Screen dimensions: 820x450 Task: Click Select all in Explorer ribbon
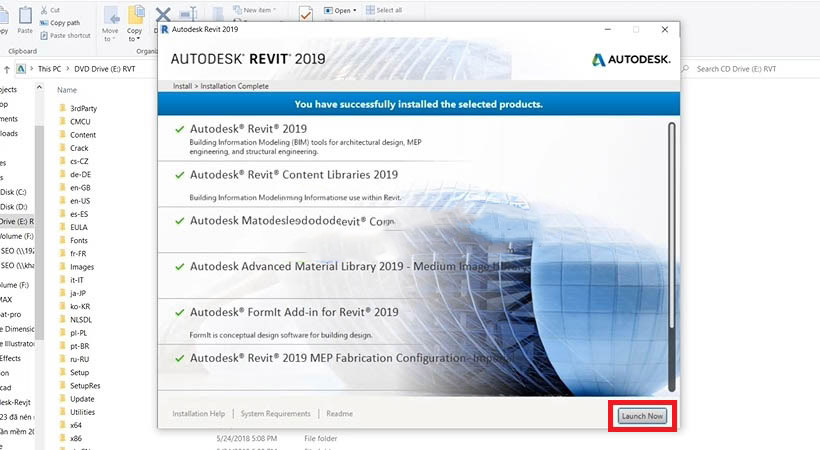pos(384,10)
